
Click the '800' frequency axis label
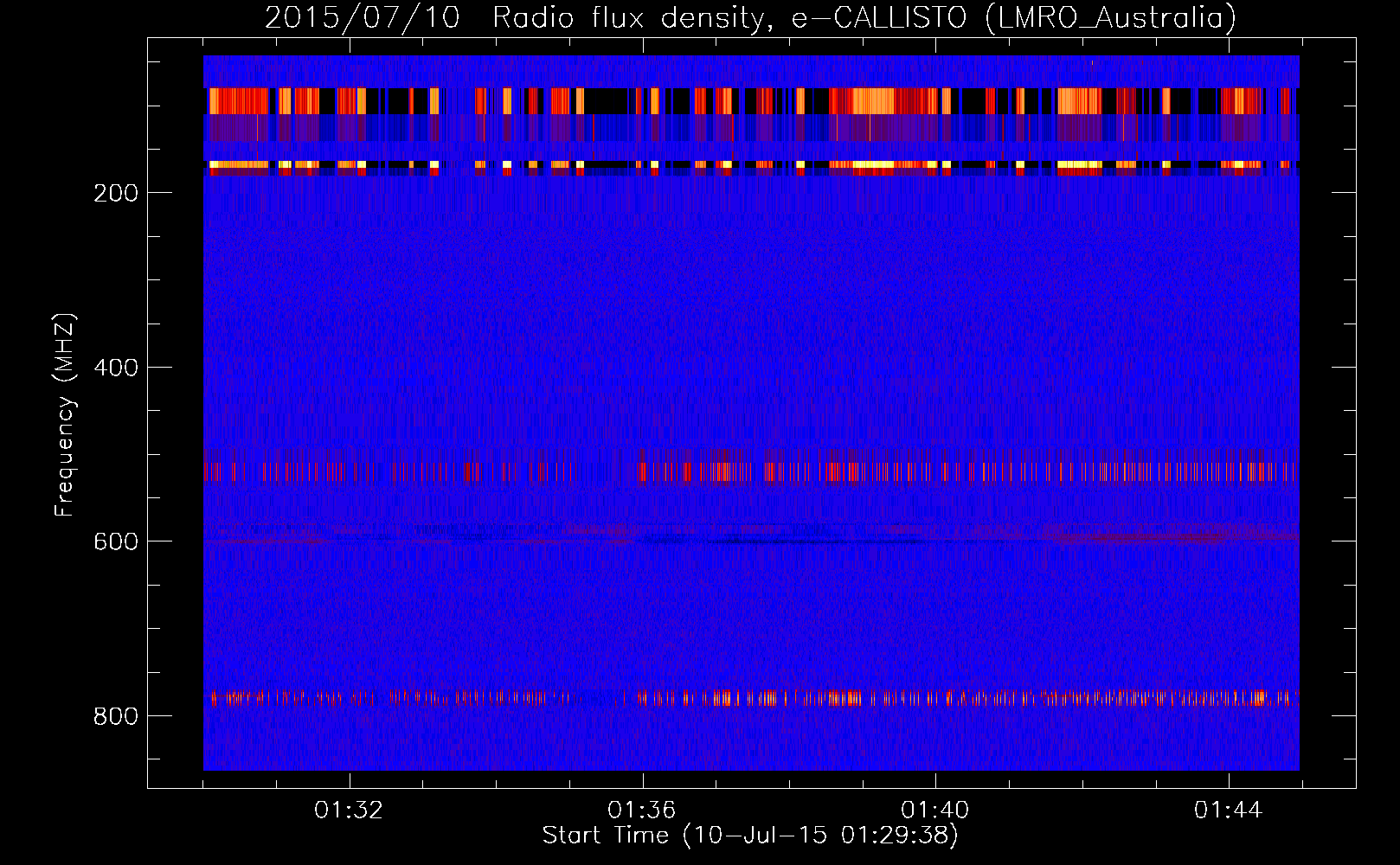116,716
